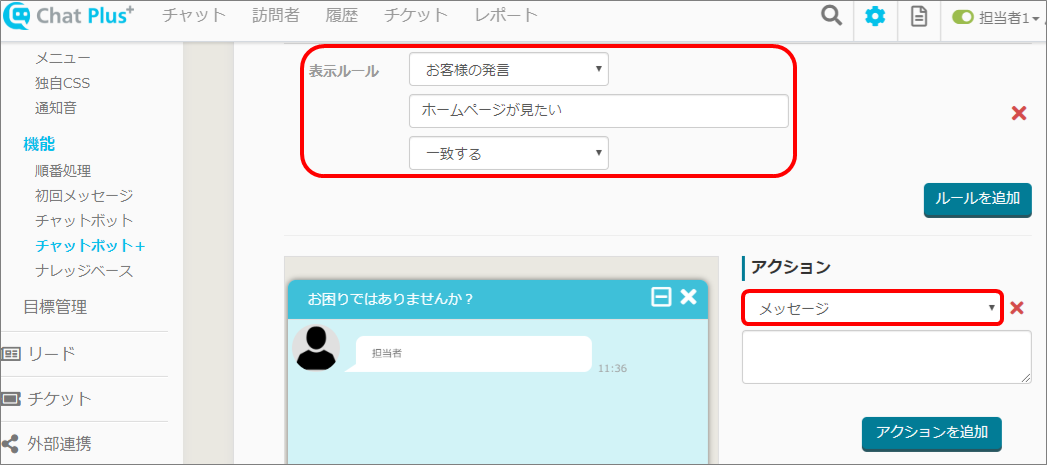Screen dimensions: 1047x465
Task: Click the 表示ルール label
Action: point(343,71)
